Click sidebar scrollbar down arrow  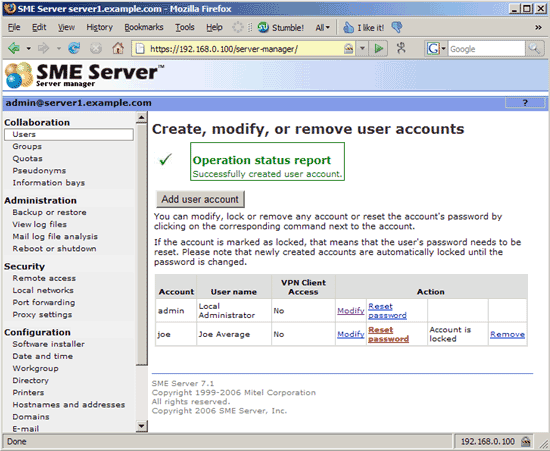(141, 426)
